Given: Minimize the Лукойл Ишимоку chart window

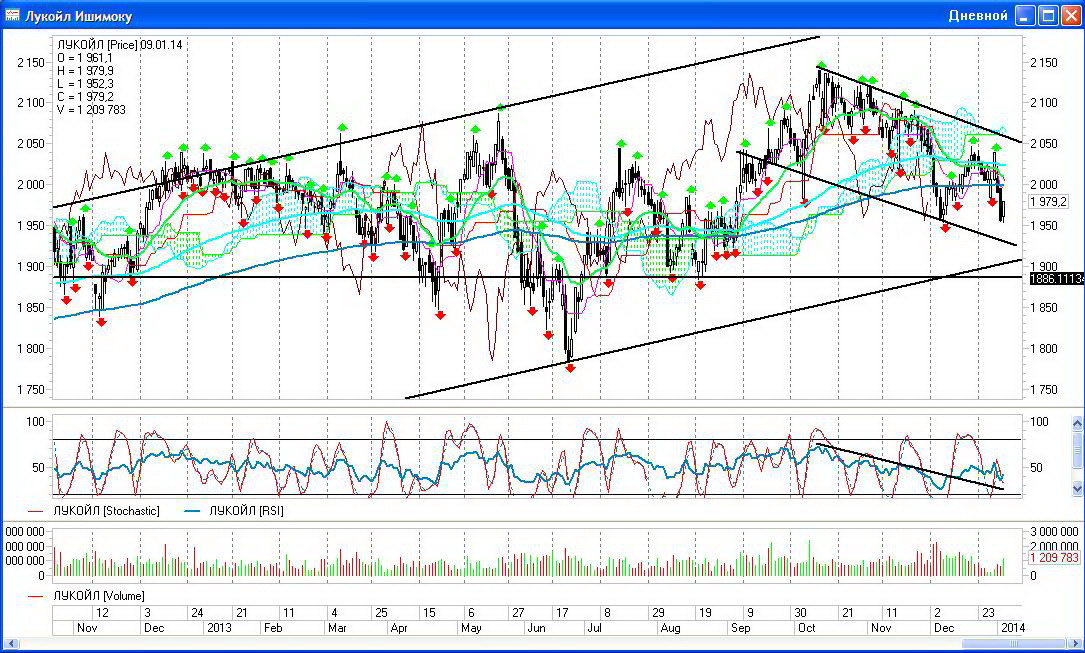Looking at the screenshot, I should tap(1025, 15).
